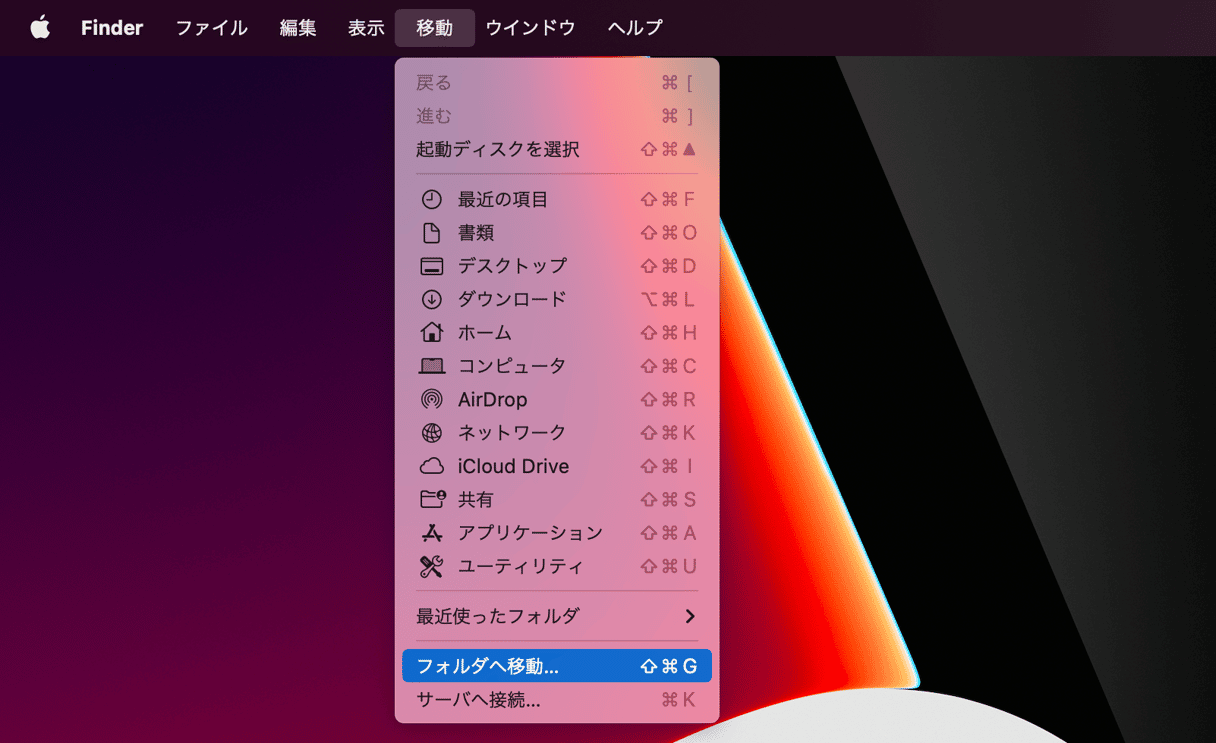The height and width of the screenshot is (743, 1216).
Task: Select アプリケーション menu entry
Action: click(557, 533)
